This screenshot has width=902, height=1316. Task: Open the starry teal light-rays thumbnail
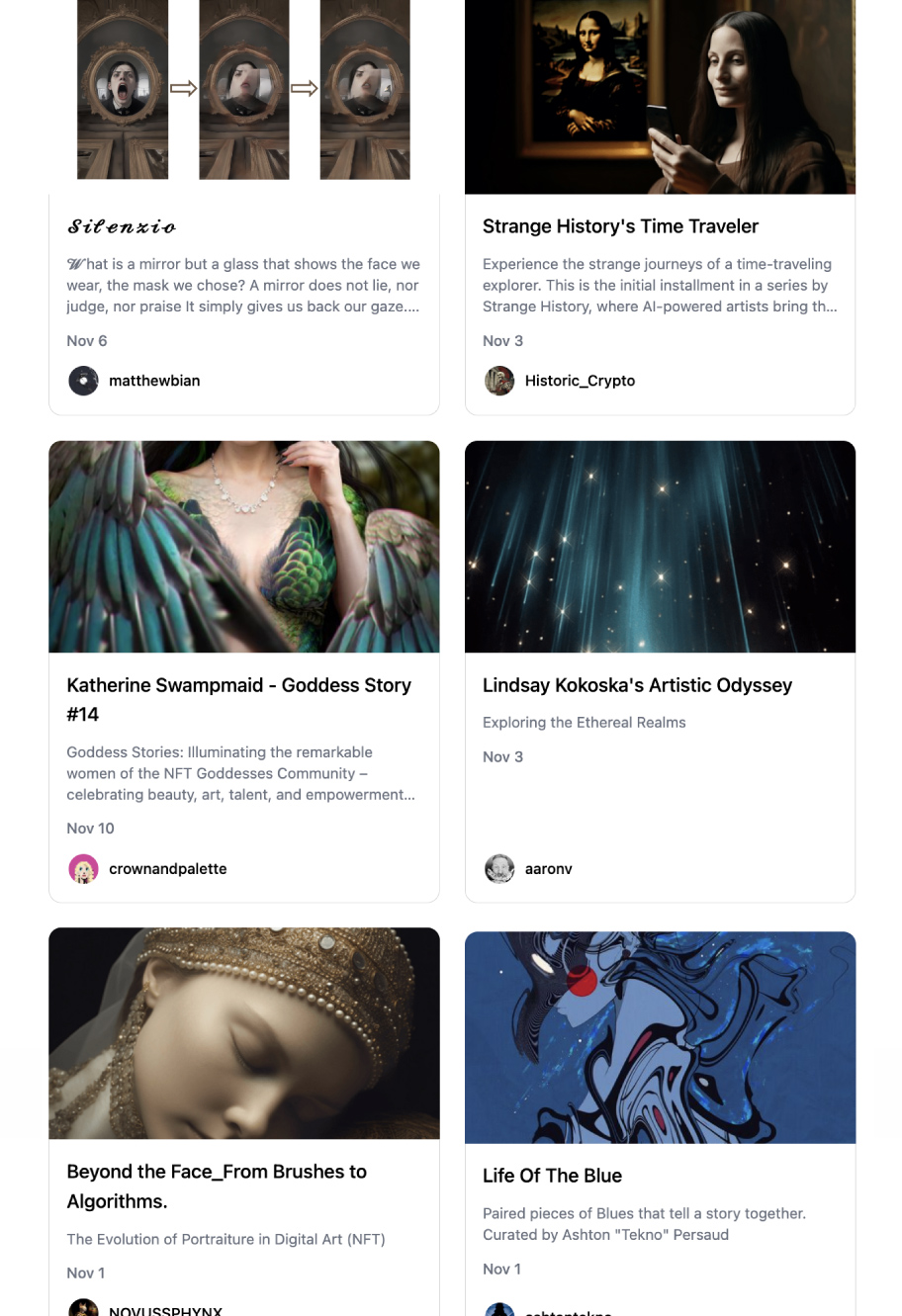click(660, 547)
